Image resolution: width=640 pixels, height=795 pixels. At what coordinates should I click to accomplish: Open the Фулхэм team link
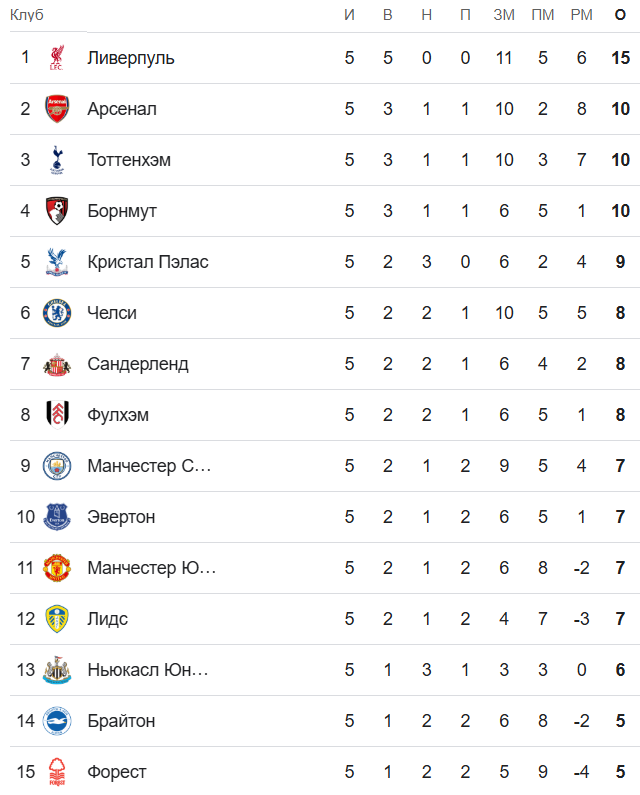118,415
